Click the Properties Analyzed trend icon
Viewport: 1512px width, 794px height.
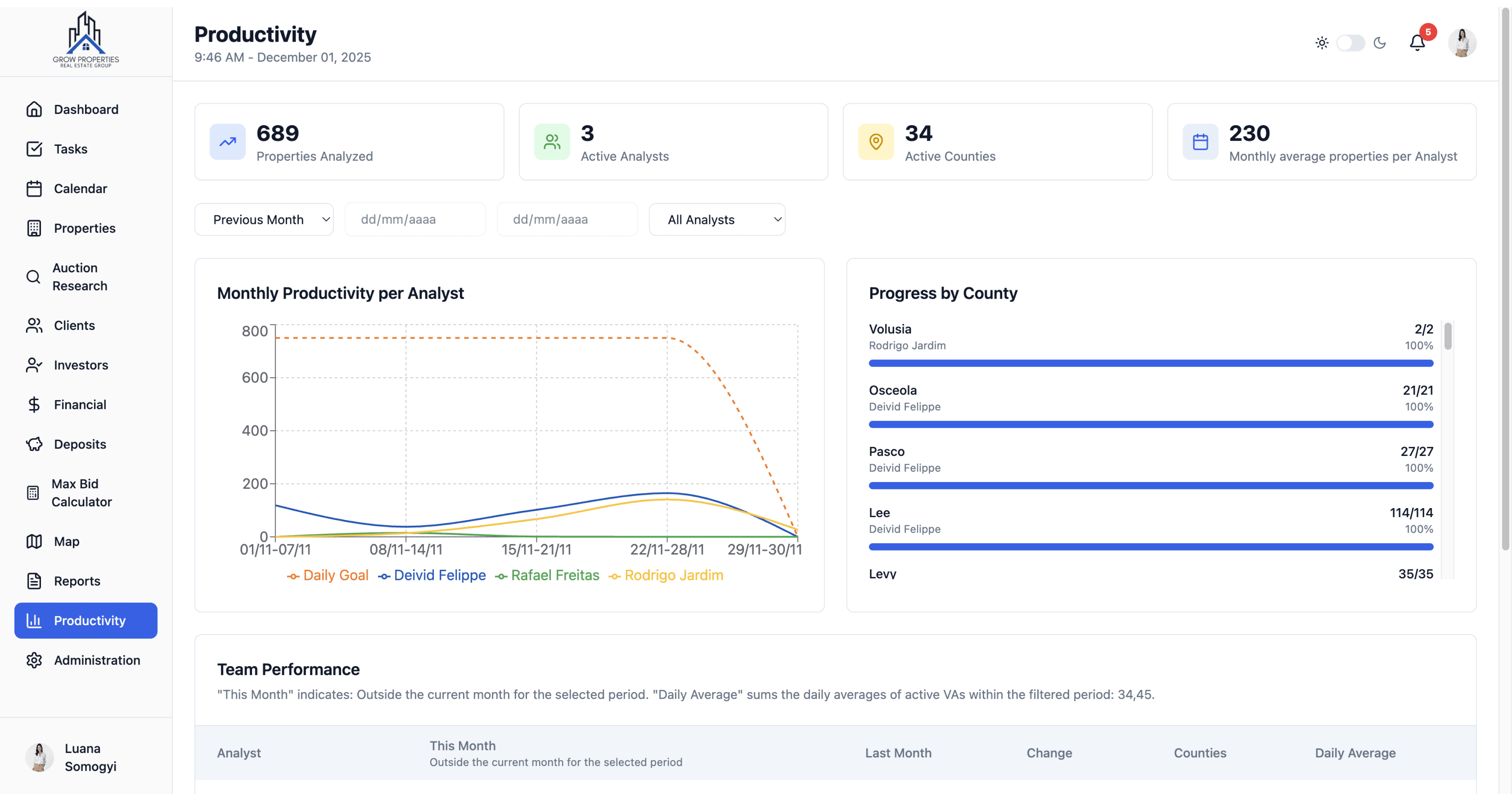(x=228, y=142)
